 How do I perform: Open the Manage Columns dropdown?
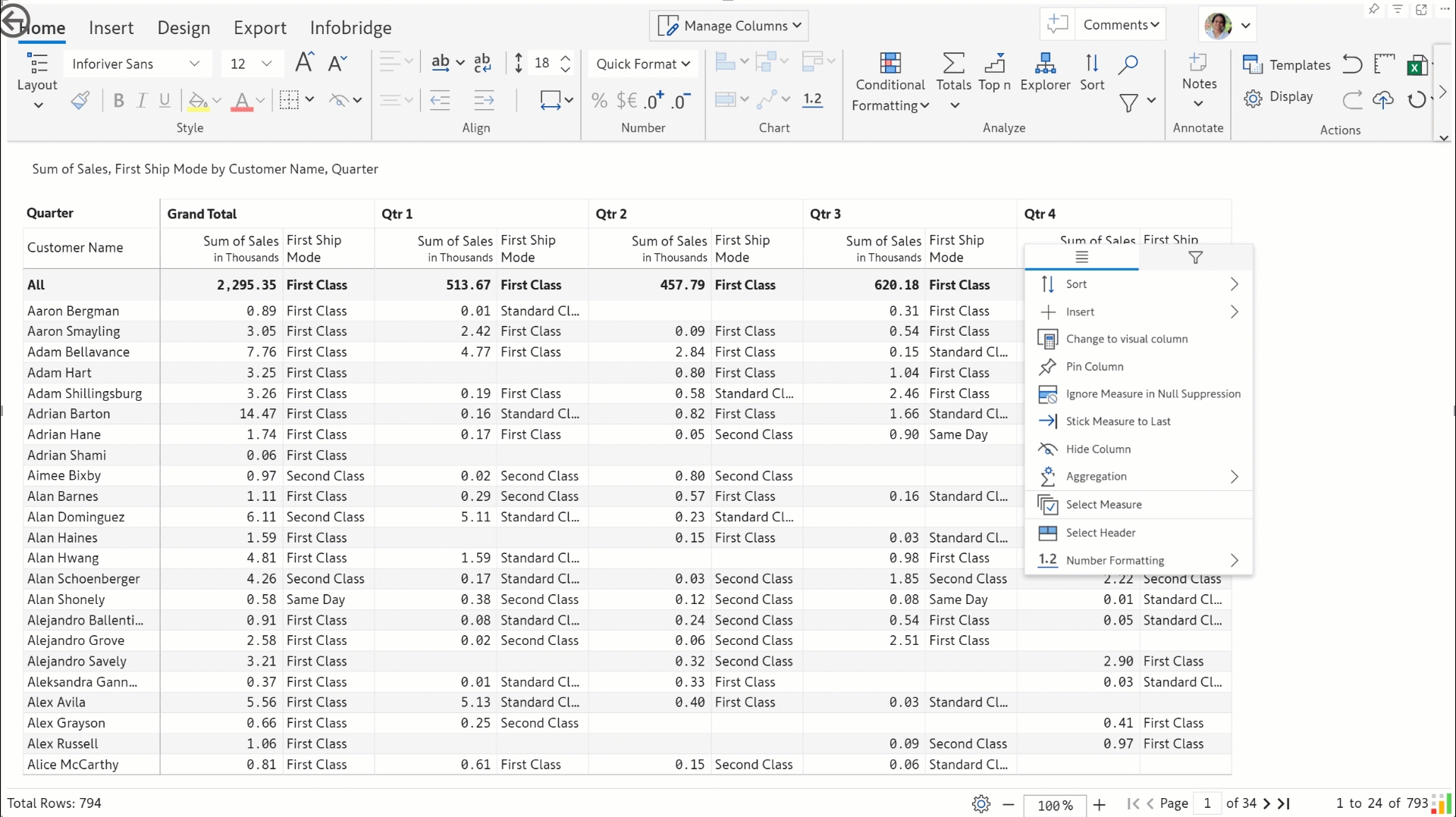pyautogui.click(x=729, y=26)
